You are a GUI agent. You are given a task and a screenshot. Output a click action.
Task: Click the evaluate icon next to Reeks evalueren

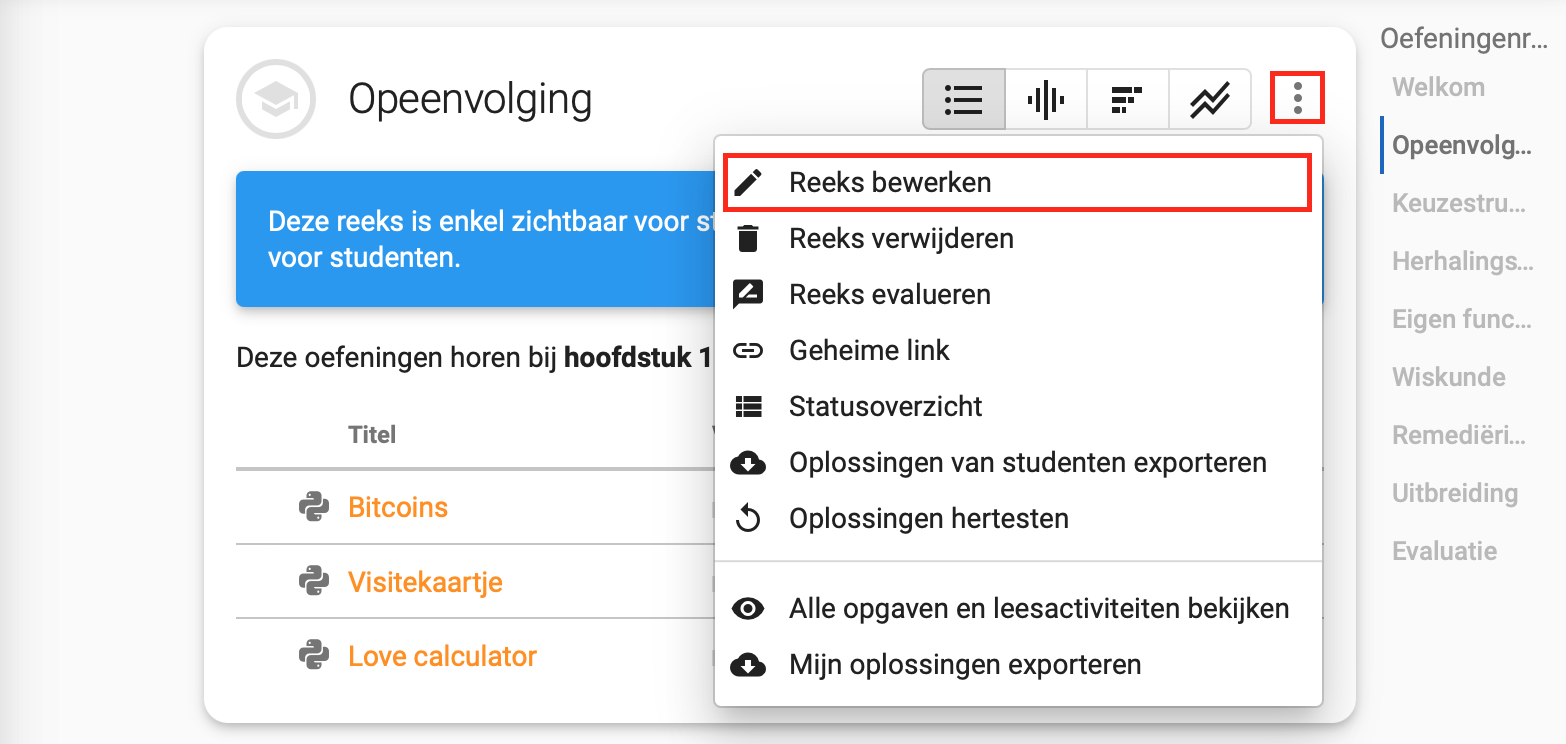pos(748,294)
